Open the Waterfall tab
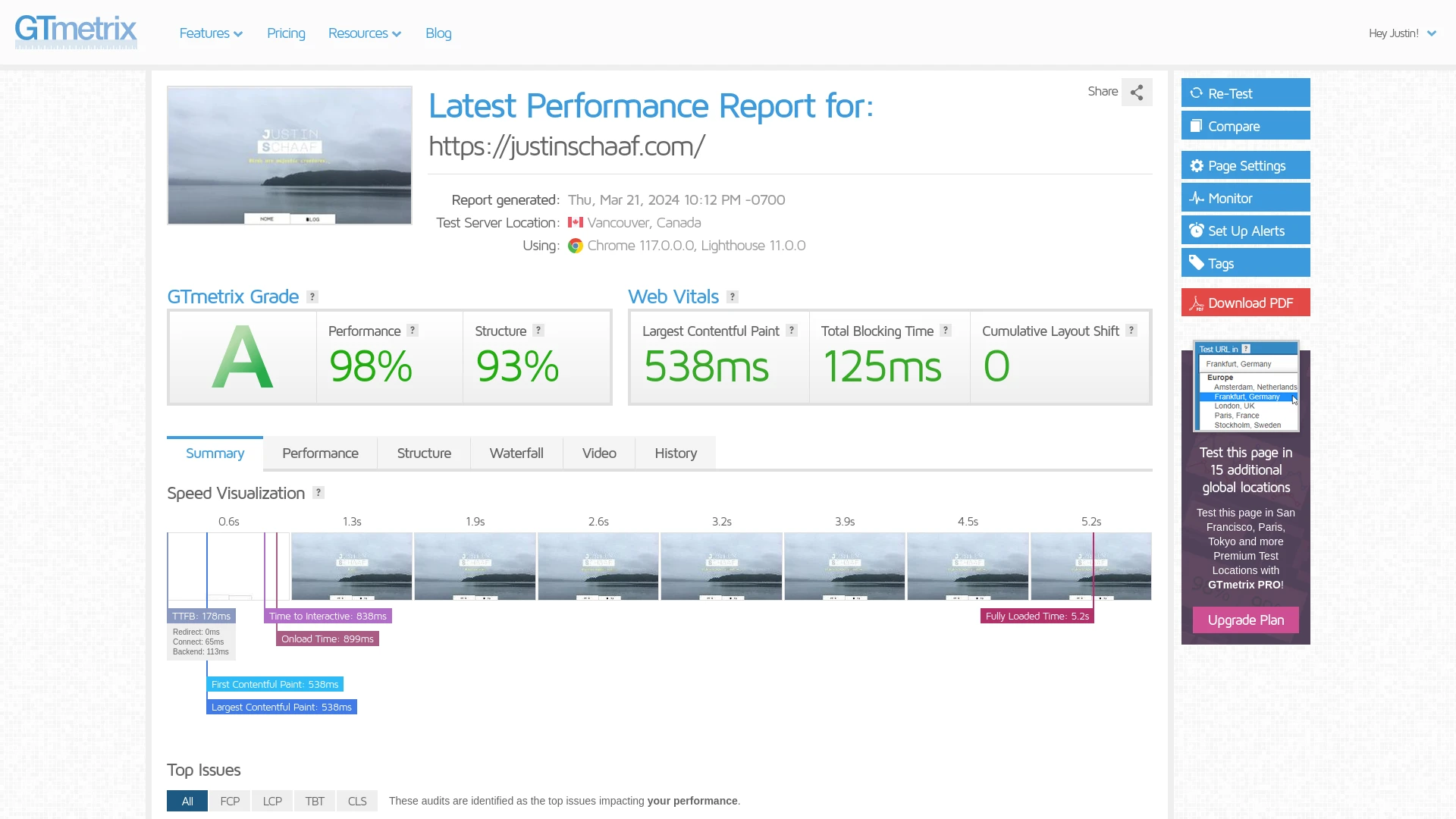Screen dimensions: 1456x819 [516, 453]
